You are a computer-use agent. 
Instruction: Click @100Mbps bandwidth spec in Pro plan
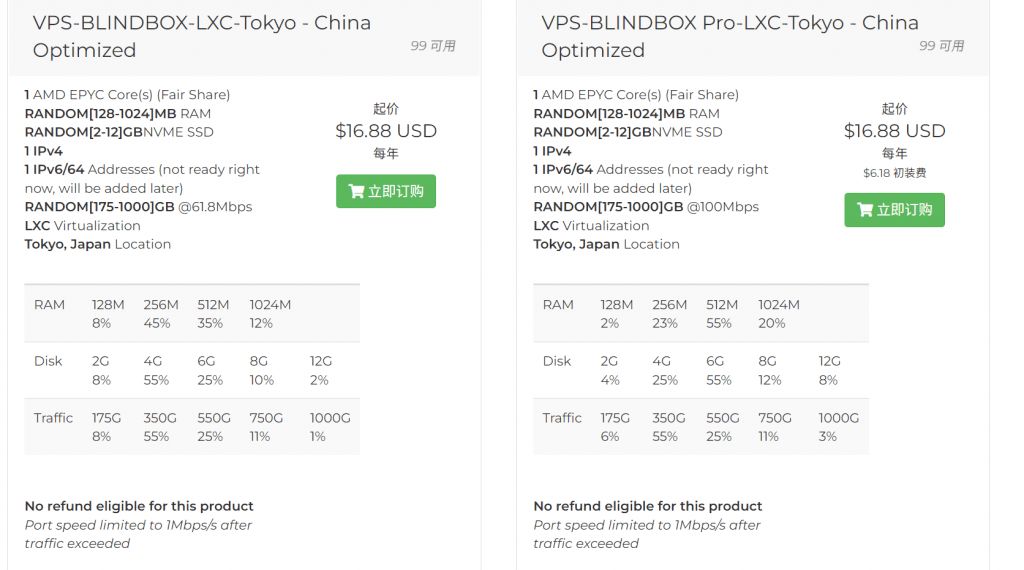pyautogui.click(x=722, y=207)
